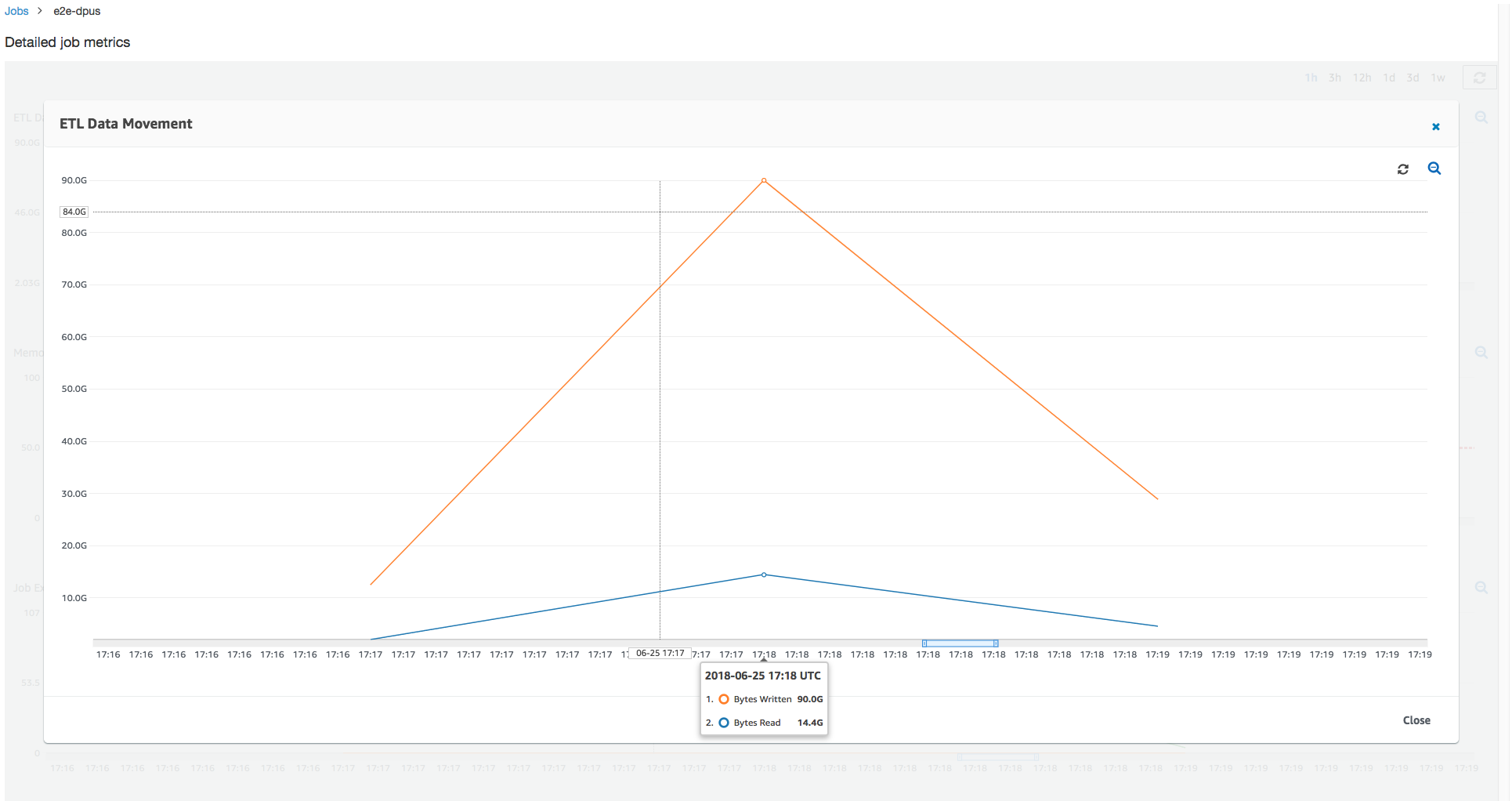Click the zoom magnifier inside the chart modal
Screen dimensions: 1512x801
[x=1434, y=169]
